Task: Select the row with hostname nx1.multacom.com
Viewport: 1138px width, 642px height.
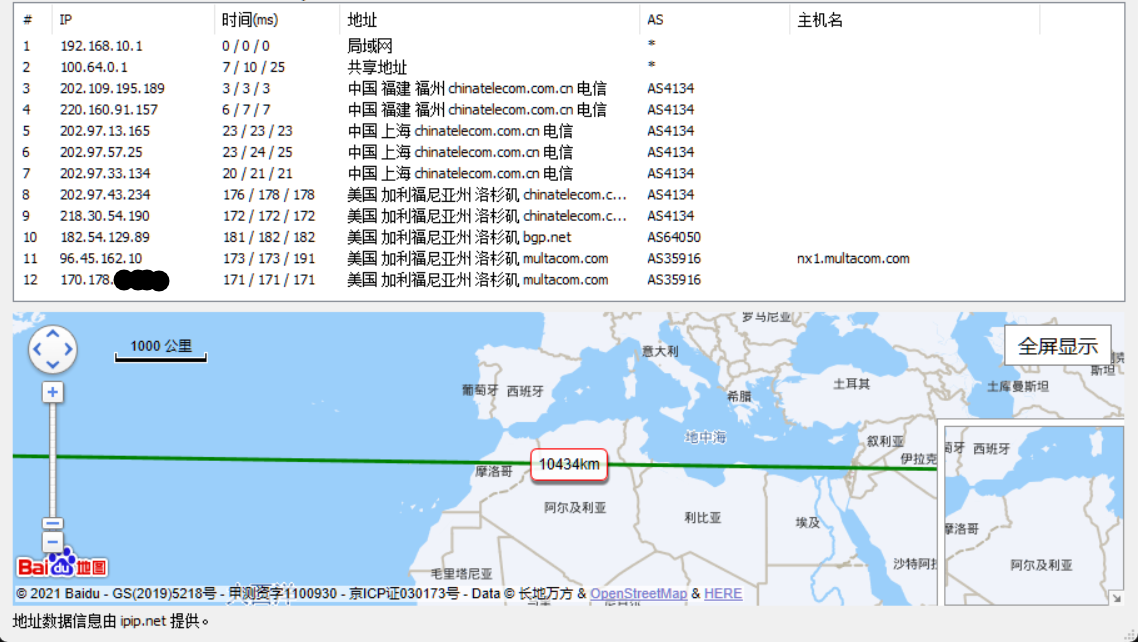Action: pyautogui.click(x=853, y=259)
